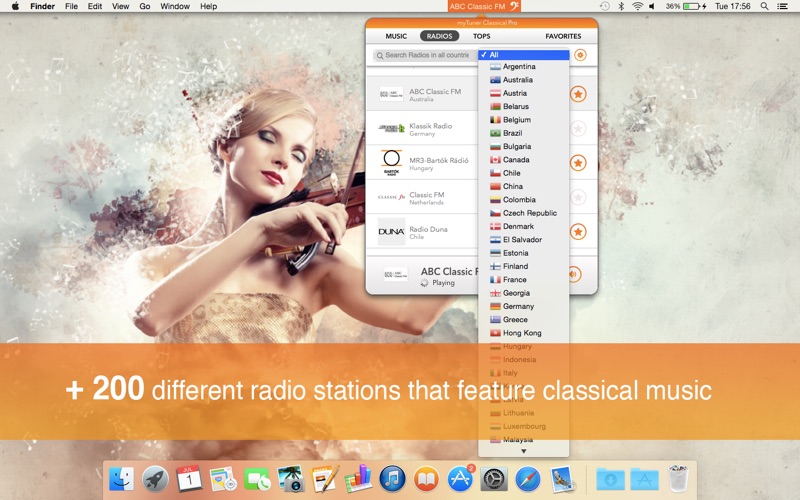Open Pages from the Dock
800x500 pixels.
(325, 479)
